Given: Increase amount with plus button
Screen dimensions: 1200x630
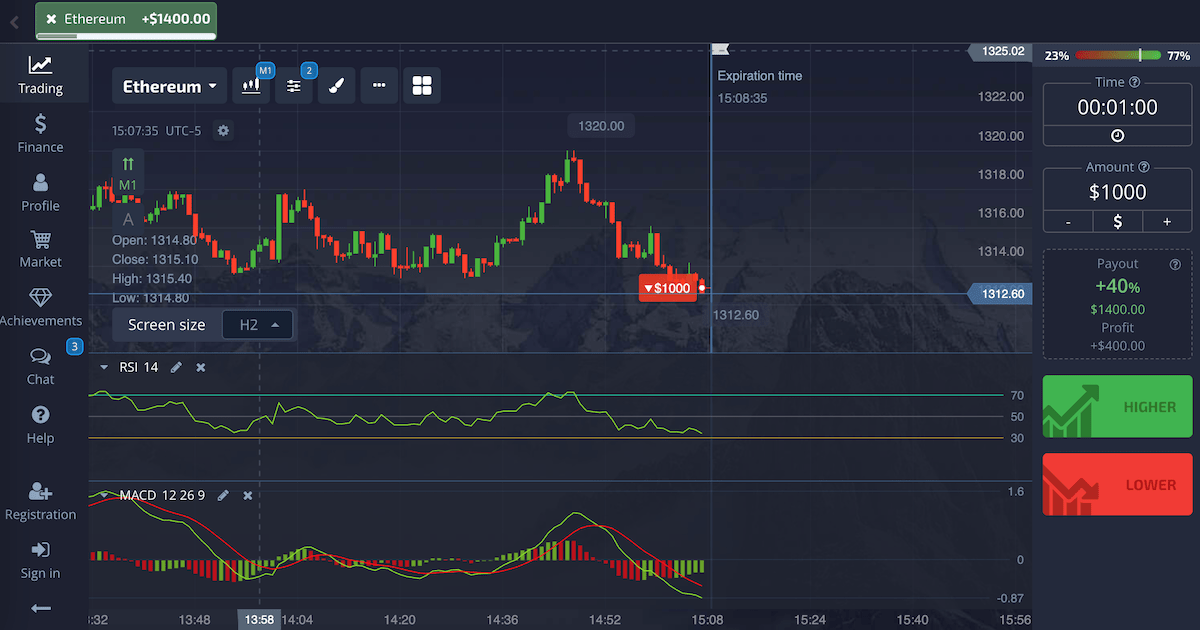Looking at the screenshot, I should (x=1167, y=222).
